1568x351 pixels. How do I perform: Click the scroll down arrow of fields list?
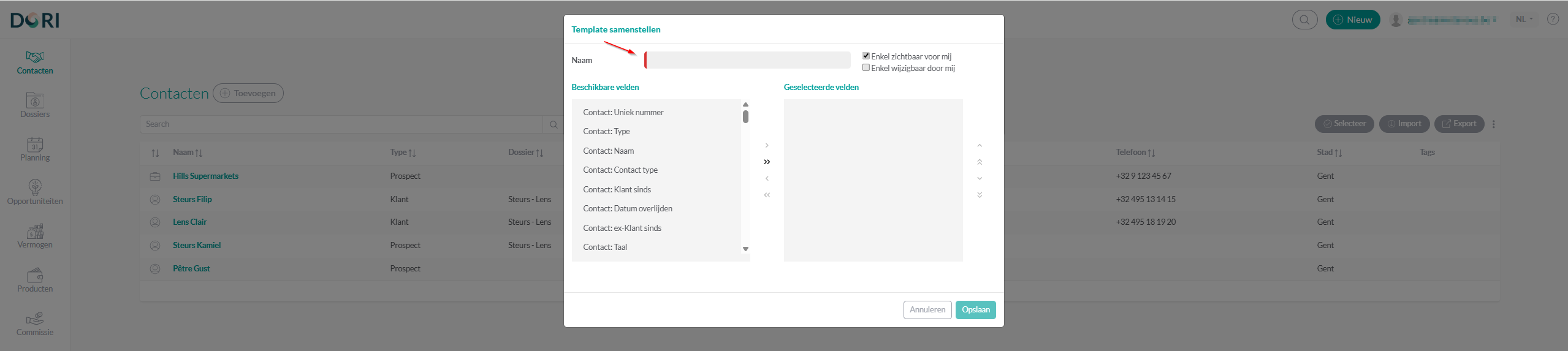tap(745, 249)
